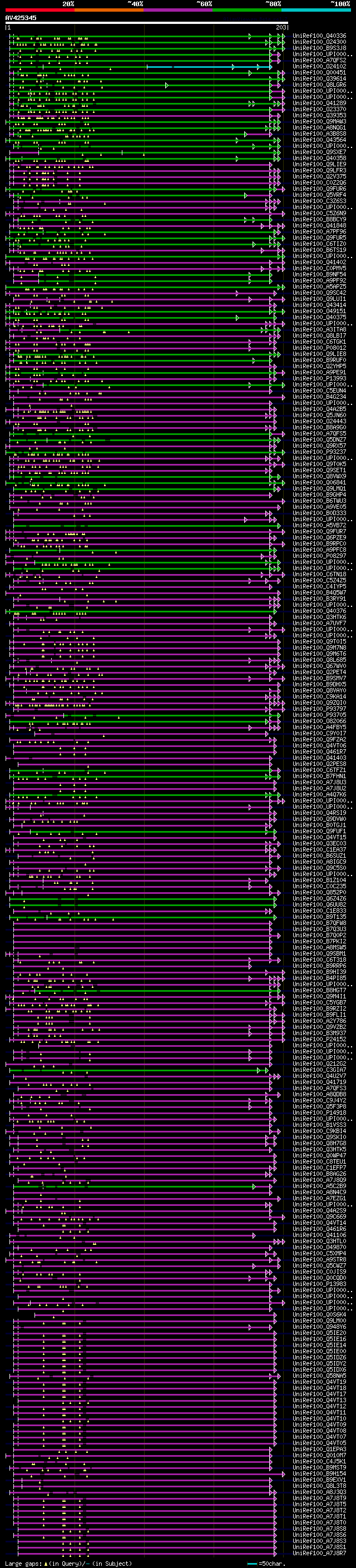Select hit label UniRef100_Q5JN60
Screen dimensions: 356x1568
[x=319, y=415]
